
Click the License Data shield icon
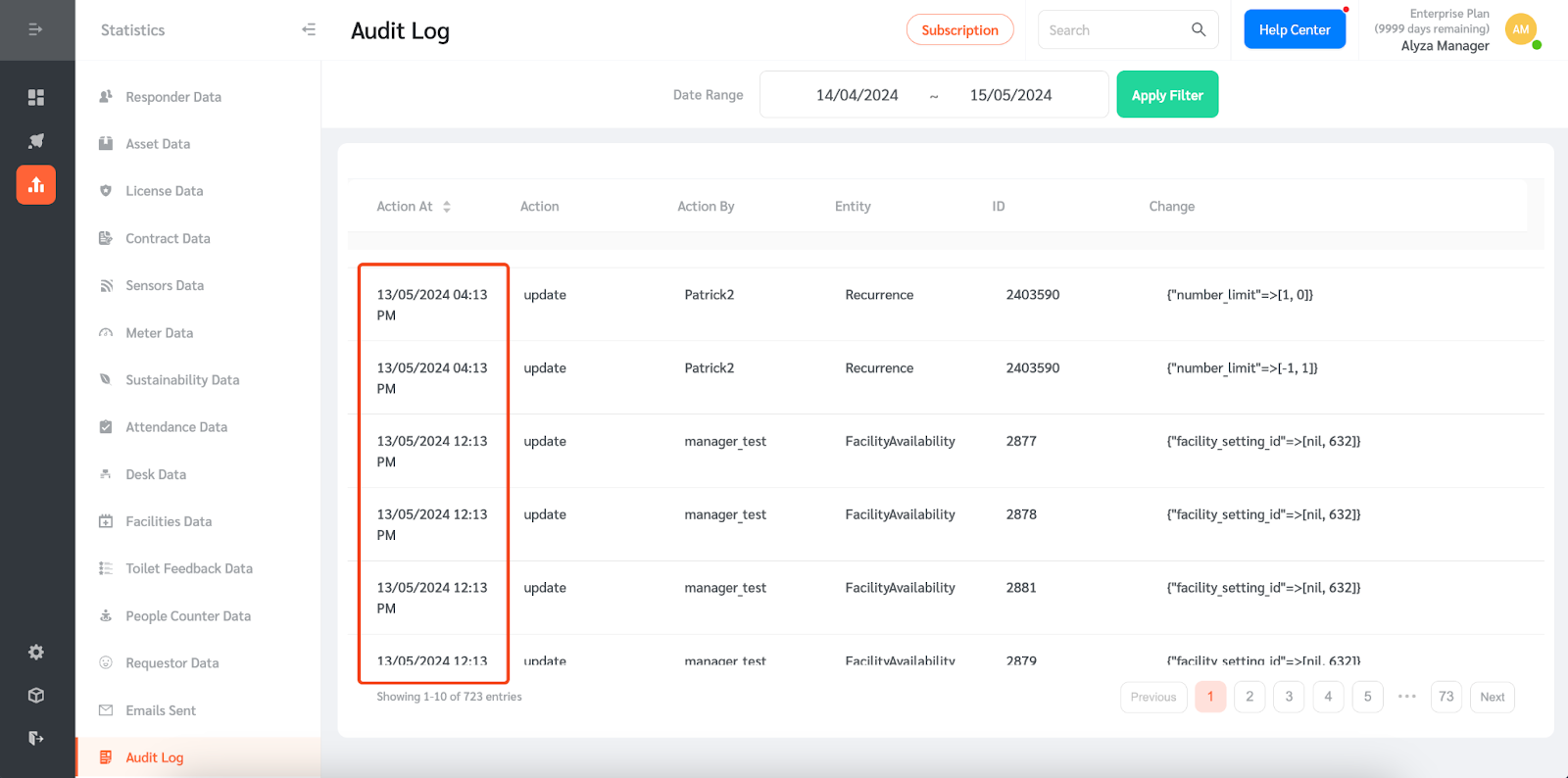(x=106, y=191)
